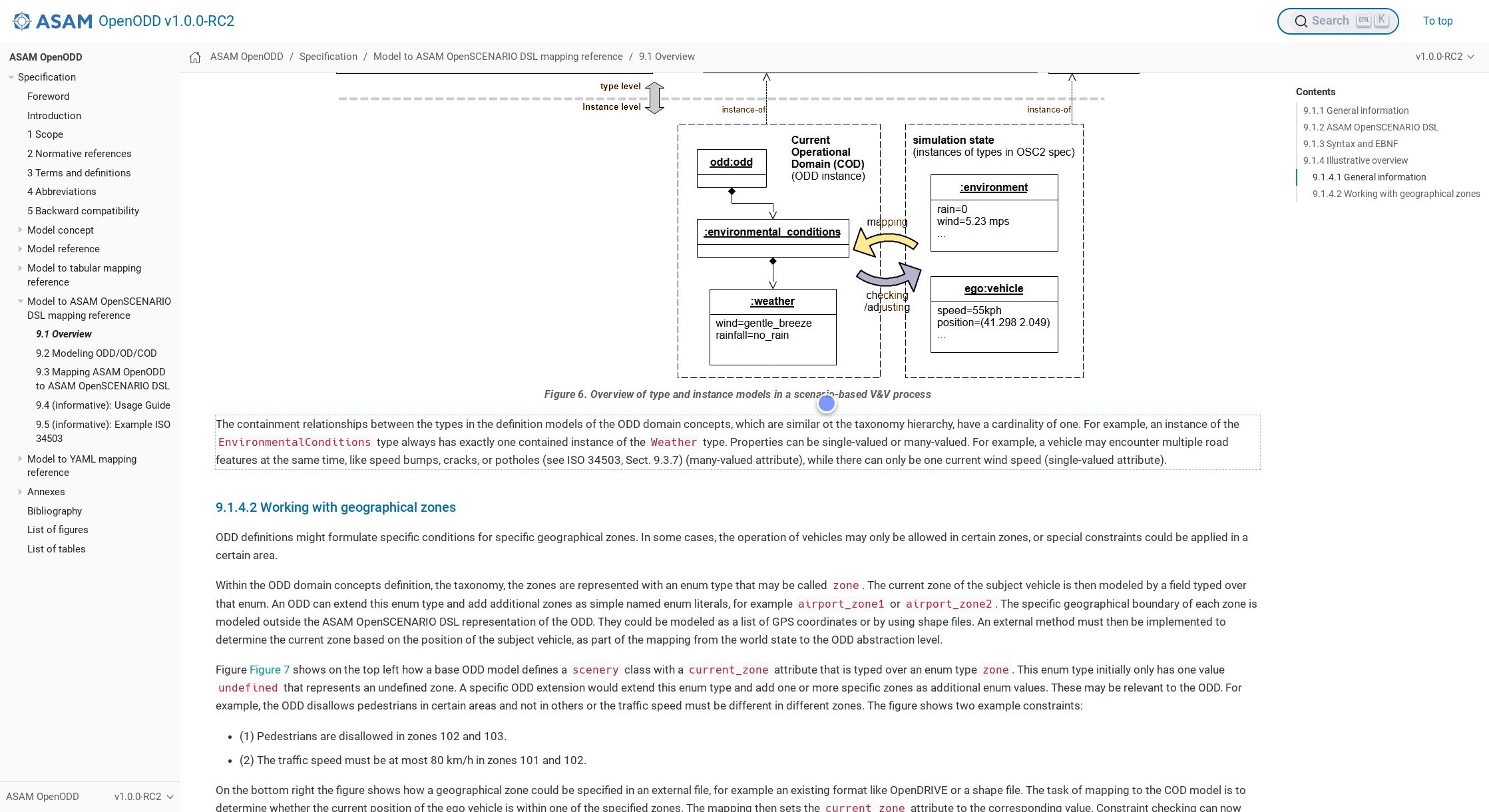Click bullet about 80 km/h traffic speed

pos(413,760)
